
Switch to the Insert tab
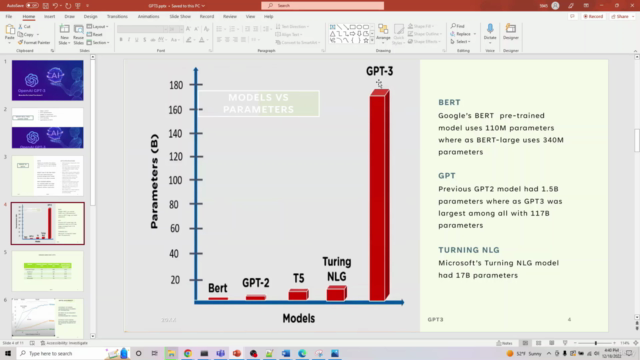pyautogui.click(x=49, y=17)
